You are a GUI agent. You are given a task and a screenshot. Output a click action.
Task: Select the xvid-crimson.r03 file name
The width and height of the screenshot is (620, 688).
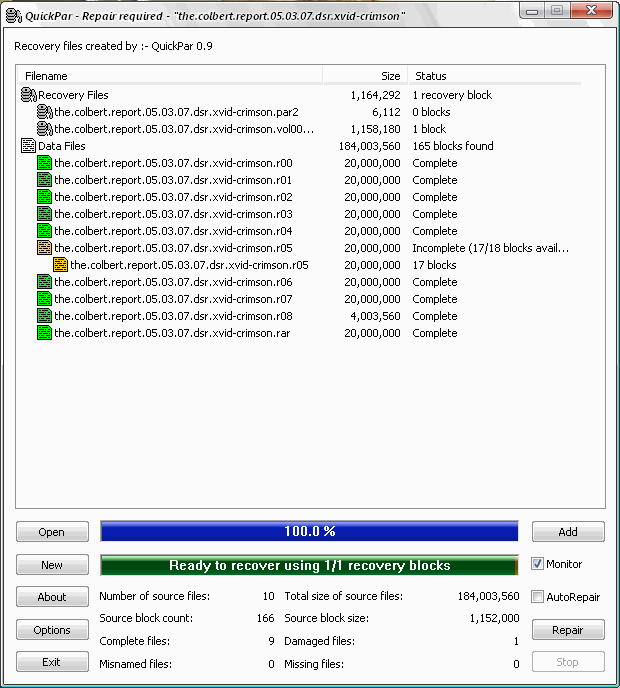pyautogui.click(x=173, y=214)
